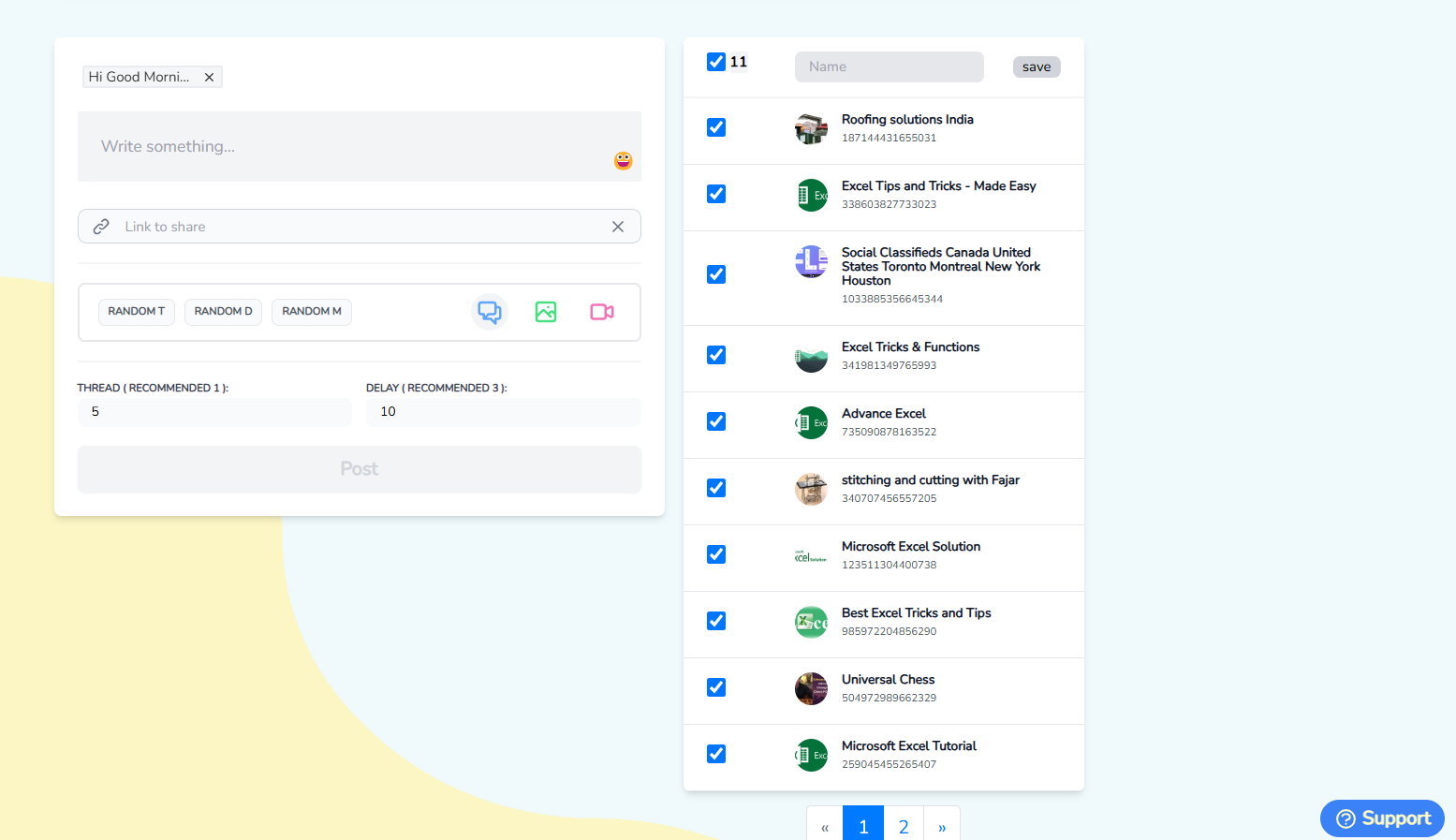Focus the Write something text area
Screen dimensions: 1456x840
[x=346, y=147]
